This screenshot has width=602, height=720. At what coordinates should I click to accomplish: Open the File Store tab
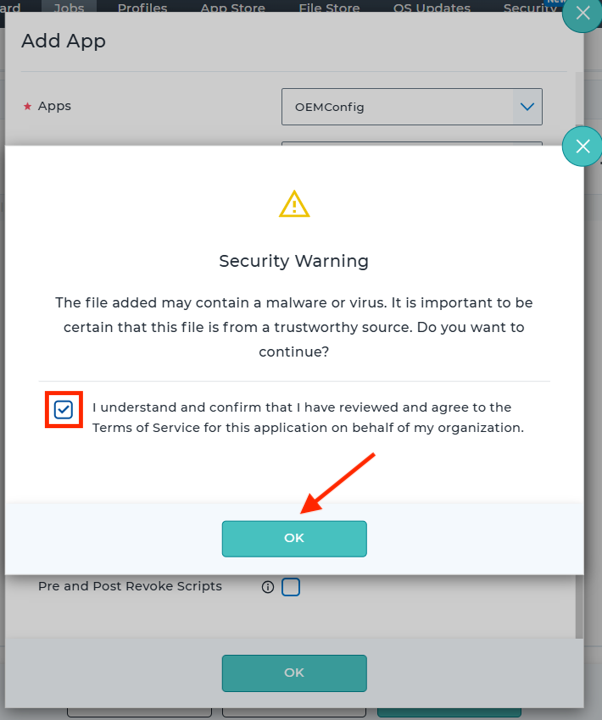point(329,7)
